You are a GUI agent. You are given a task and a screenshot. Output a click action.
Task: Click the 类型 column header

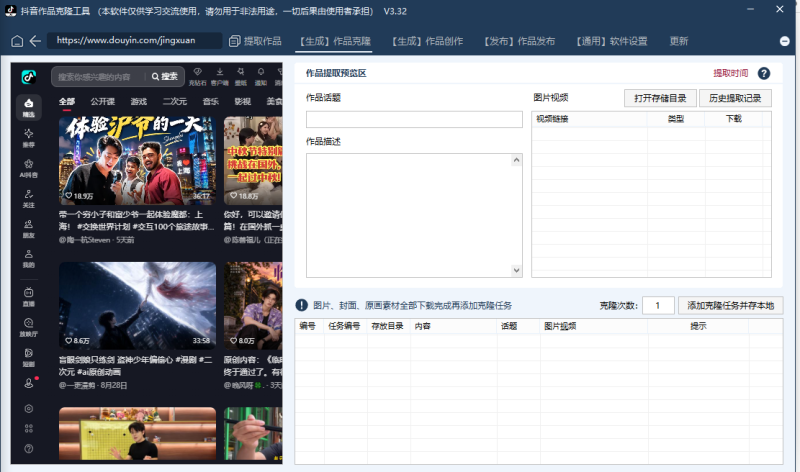click(x=676, y=119)
